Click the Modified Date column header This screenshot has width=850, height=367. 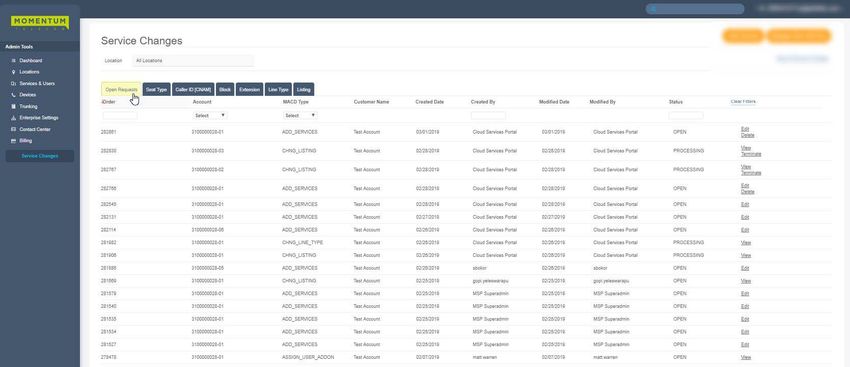(554, 102)
